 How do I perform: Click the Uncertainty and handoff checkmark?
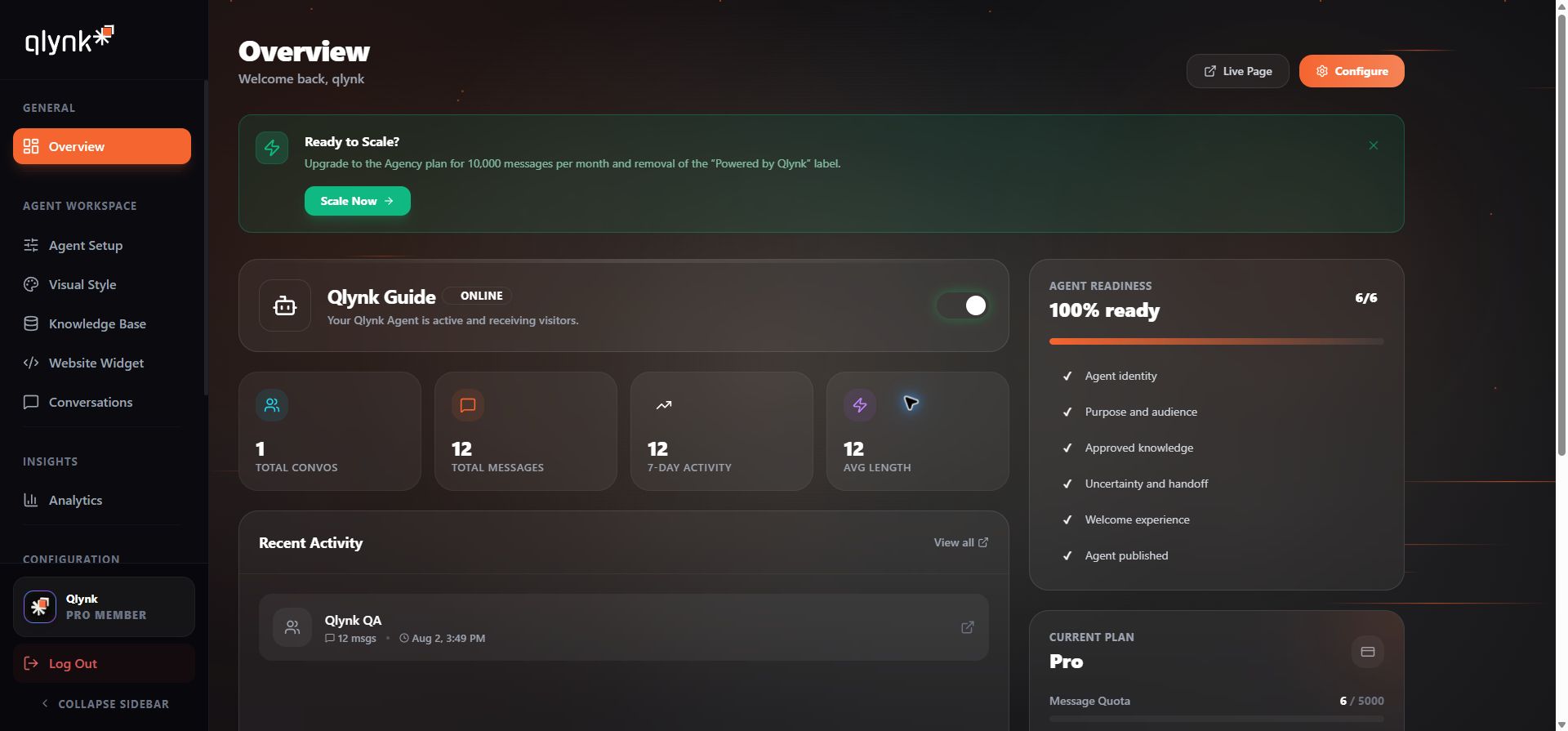point(1067,484)
